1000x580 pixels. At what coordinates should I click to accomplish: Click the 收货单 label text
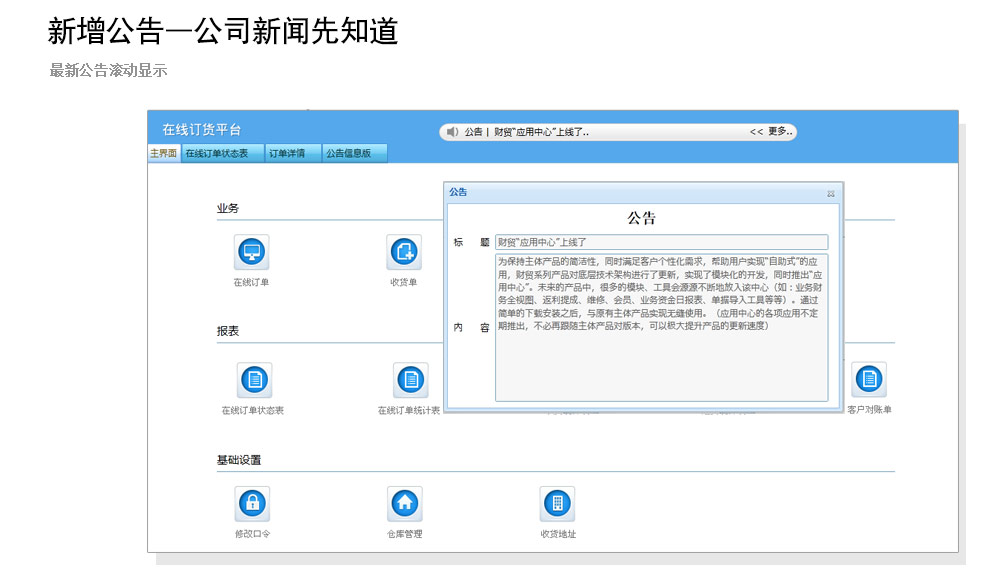[404, 282]
